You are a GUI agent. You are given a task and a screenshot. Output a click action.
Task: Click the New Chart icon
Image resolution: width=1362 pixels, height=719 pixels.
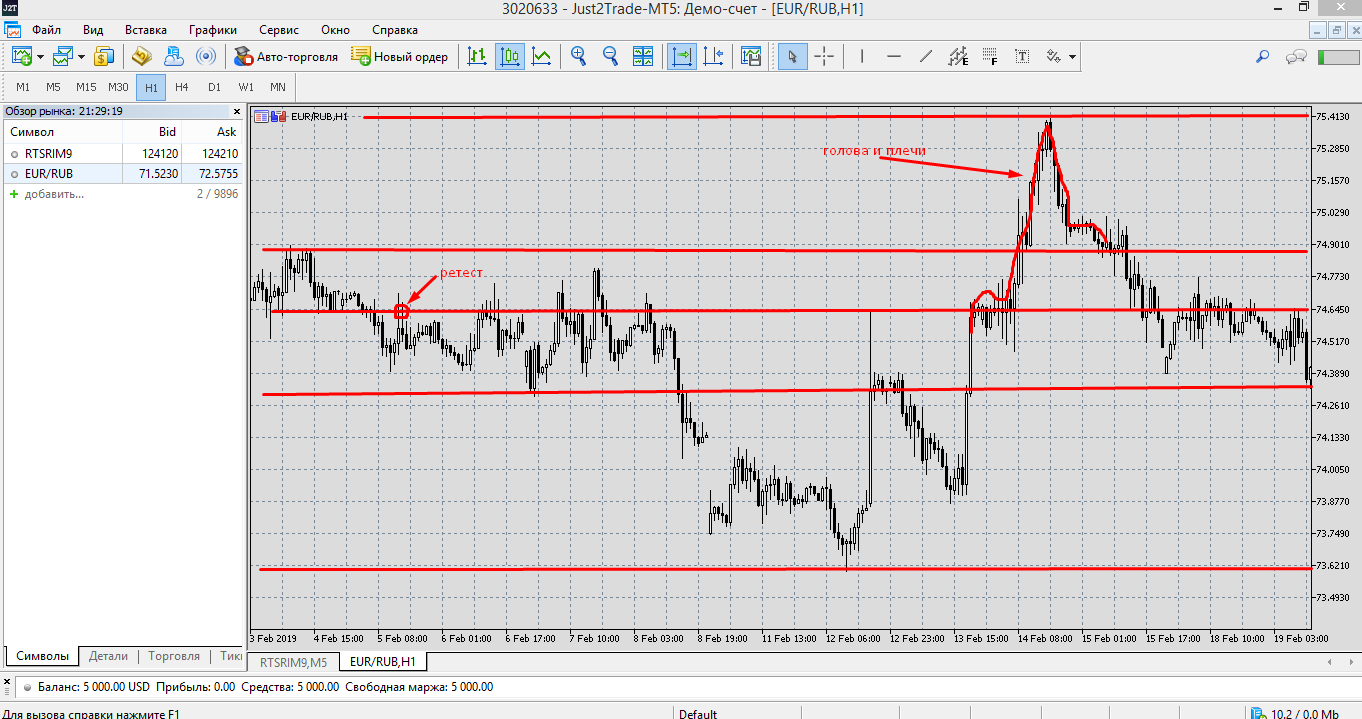21,56
